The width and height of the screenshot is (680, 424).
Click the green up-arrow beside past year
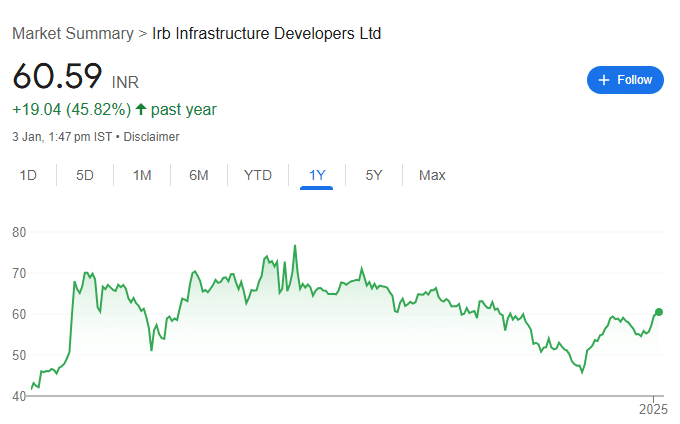141,109
